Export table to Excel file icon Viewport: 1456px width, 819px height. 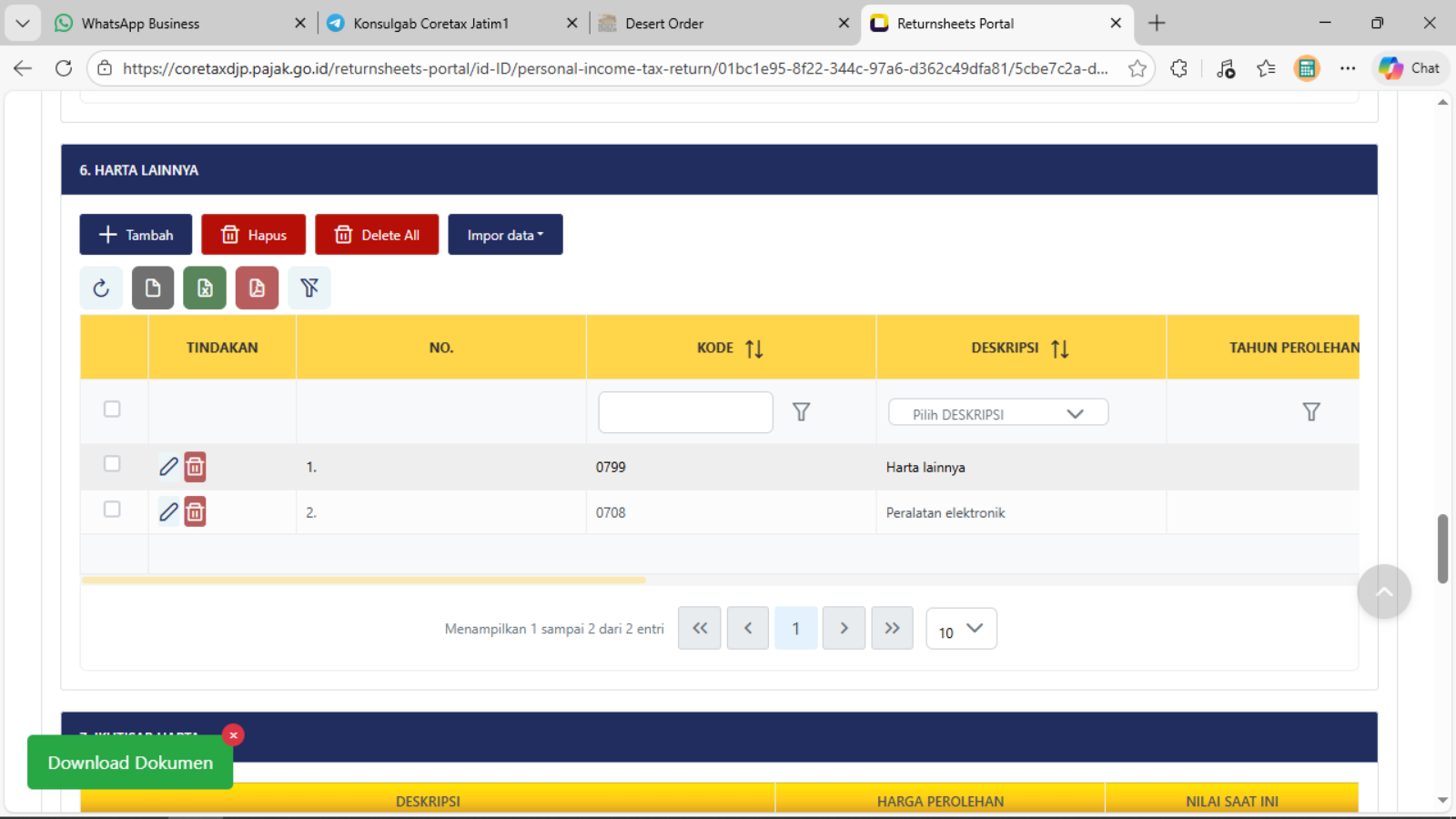tap(205, 288)
